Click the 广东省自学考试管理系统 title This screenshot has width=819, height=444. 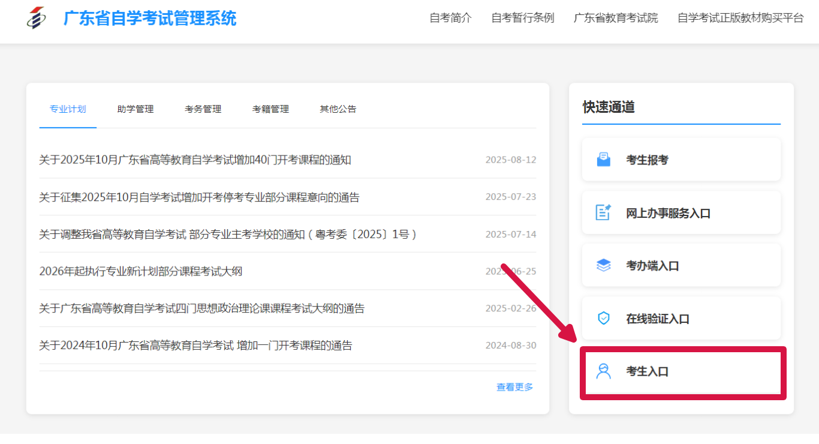pos(150,18)
